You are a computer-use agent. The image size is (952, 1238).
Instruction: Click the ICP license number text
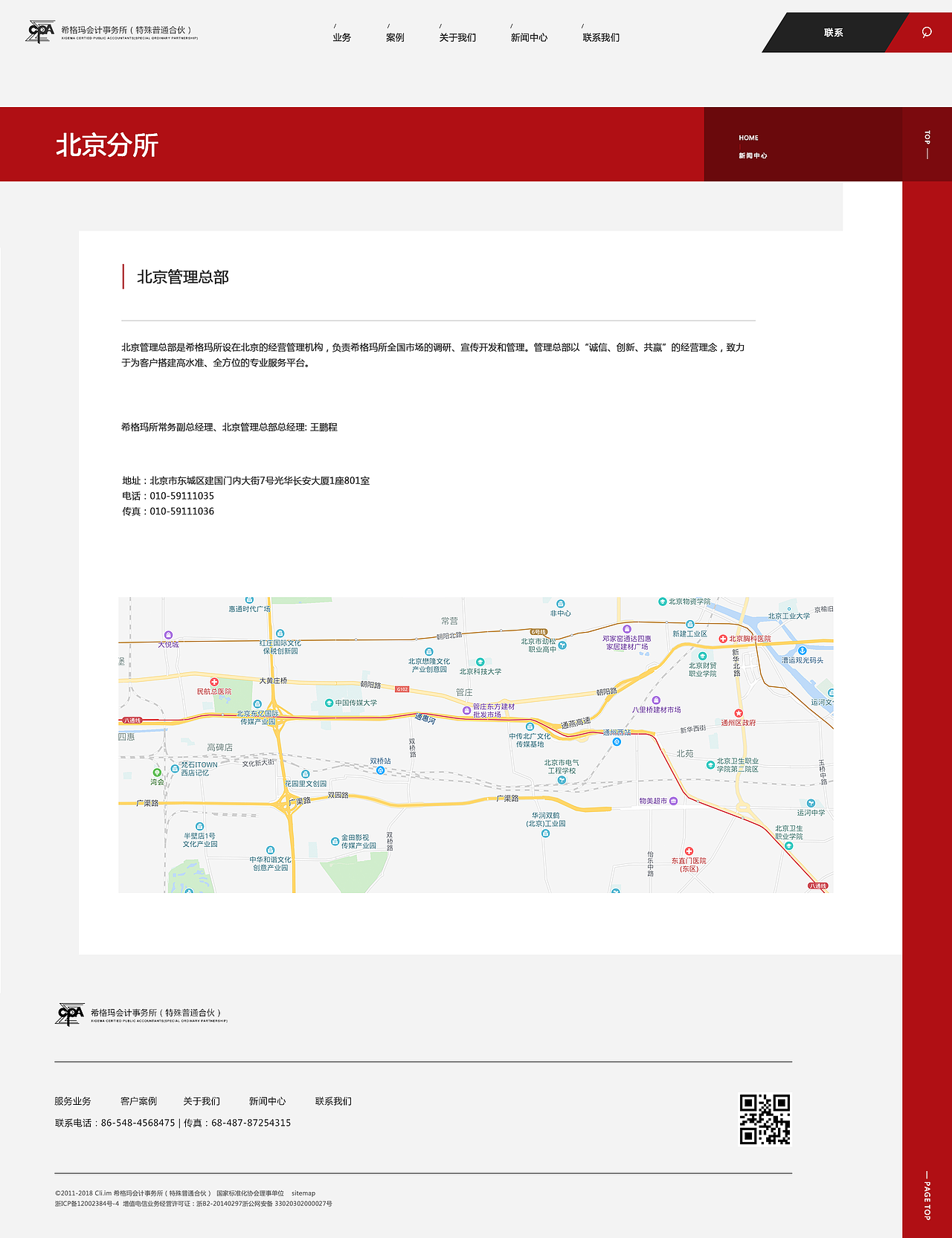(x=87, y=1204)
